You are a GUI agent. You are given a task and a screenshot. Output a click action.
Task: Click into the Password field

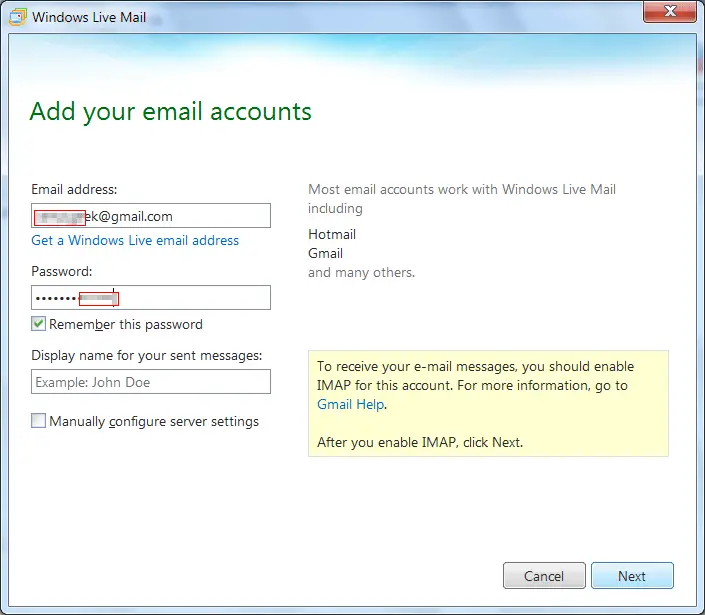click(151, 298)
